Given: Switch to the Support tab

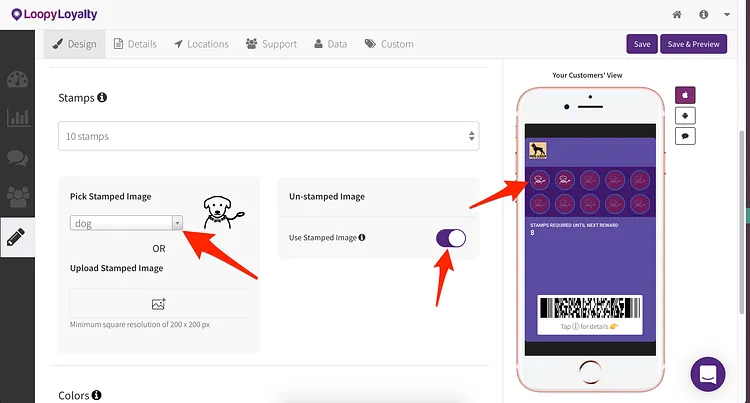Looking at the screenshot, I should click(x=271, y=44).
